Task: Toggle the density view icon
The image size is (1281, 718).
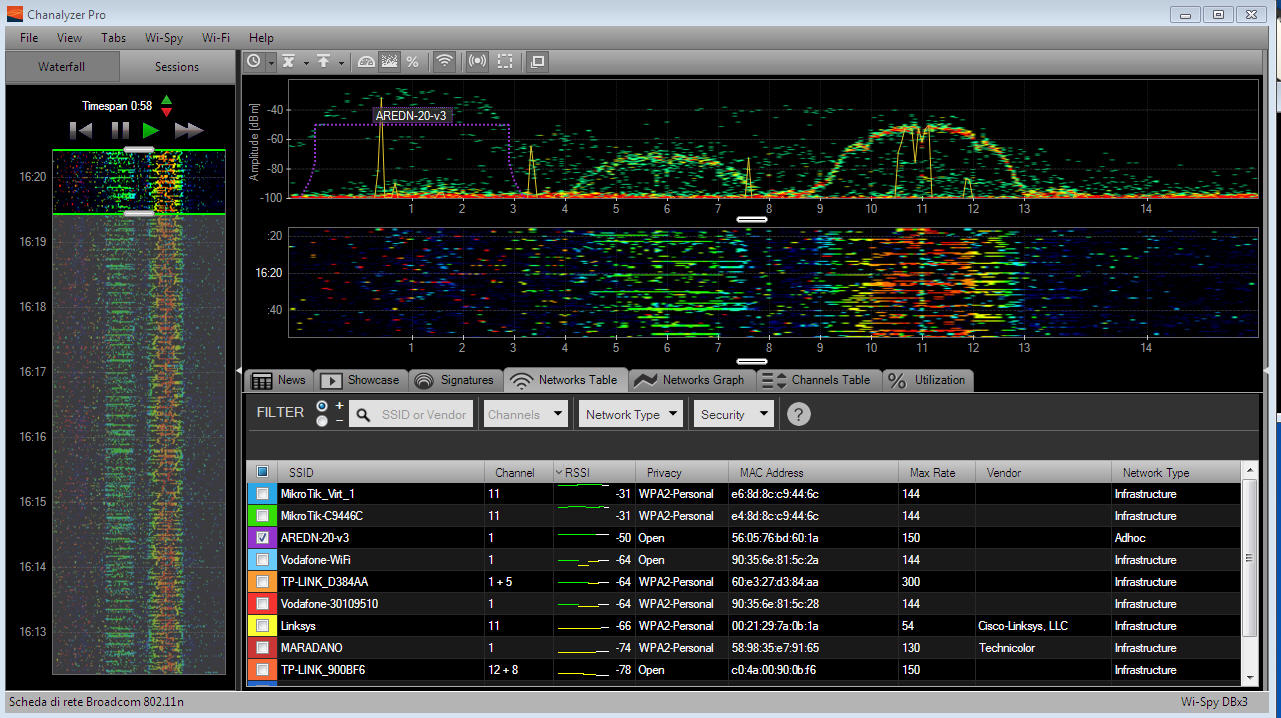Action: [x=389, y=61]
